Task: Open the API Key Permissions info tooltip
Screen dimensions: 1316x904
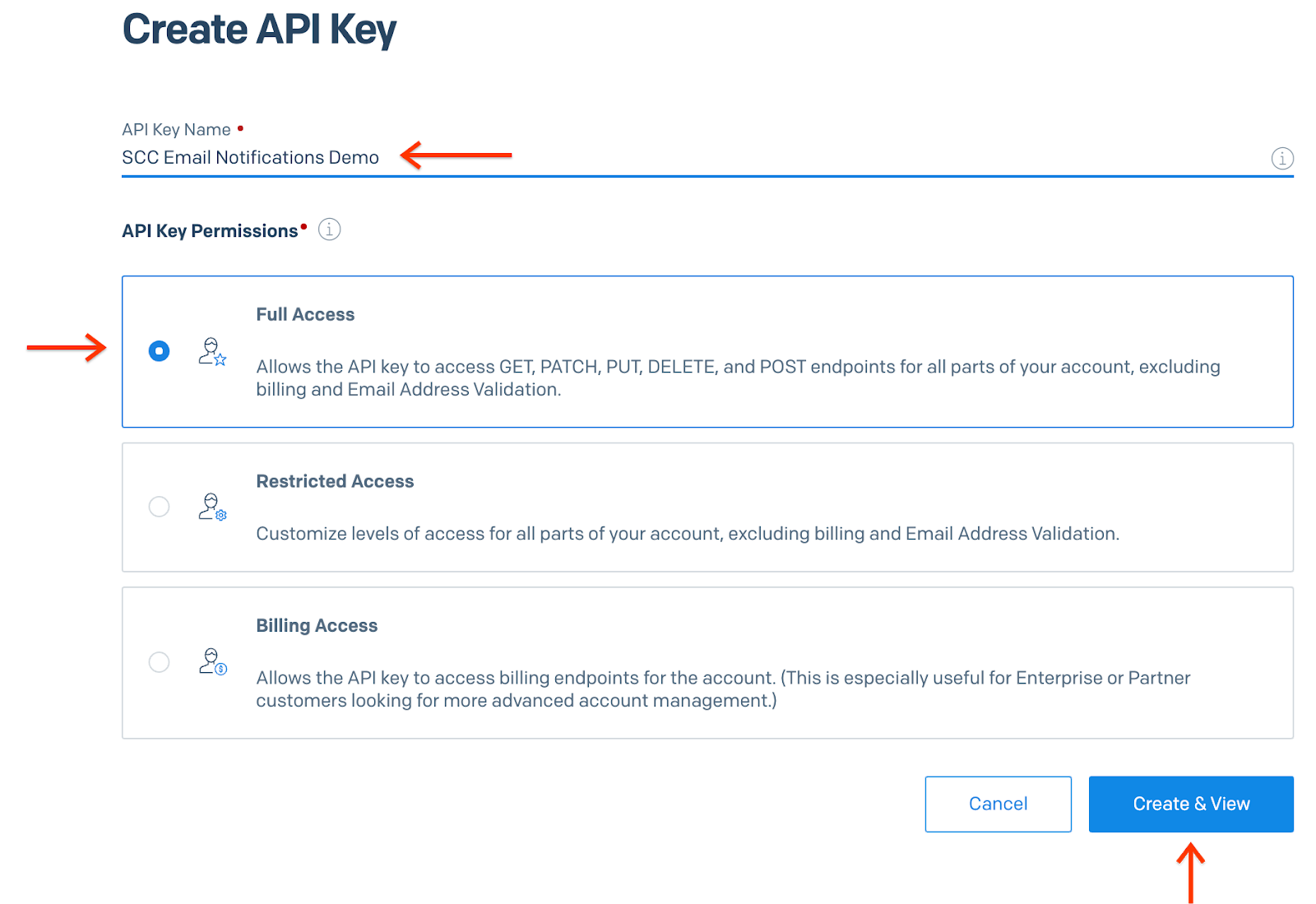Action: (329, 229)
